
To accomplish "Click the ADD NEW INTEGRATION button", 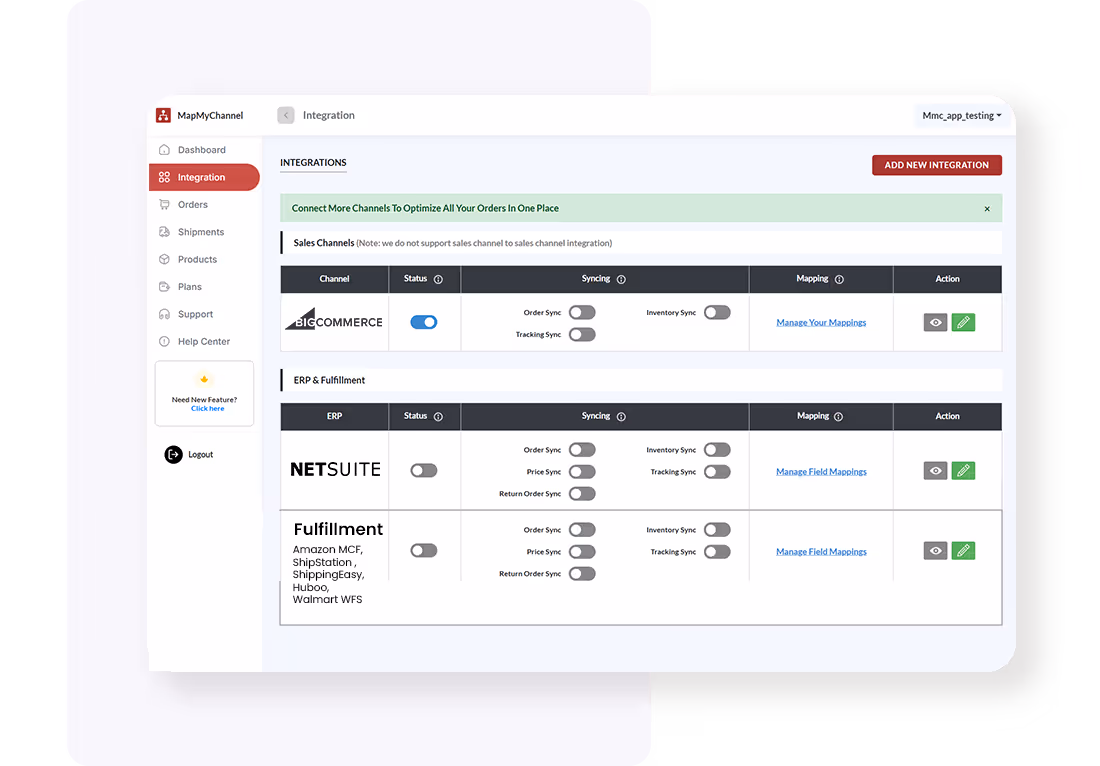I will point(936,165).
